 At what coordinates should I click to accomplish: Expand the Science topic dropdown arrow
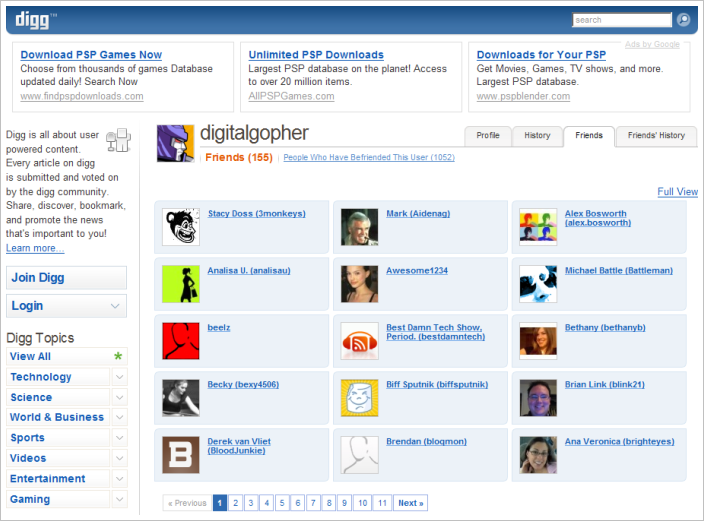pos(119,397)
